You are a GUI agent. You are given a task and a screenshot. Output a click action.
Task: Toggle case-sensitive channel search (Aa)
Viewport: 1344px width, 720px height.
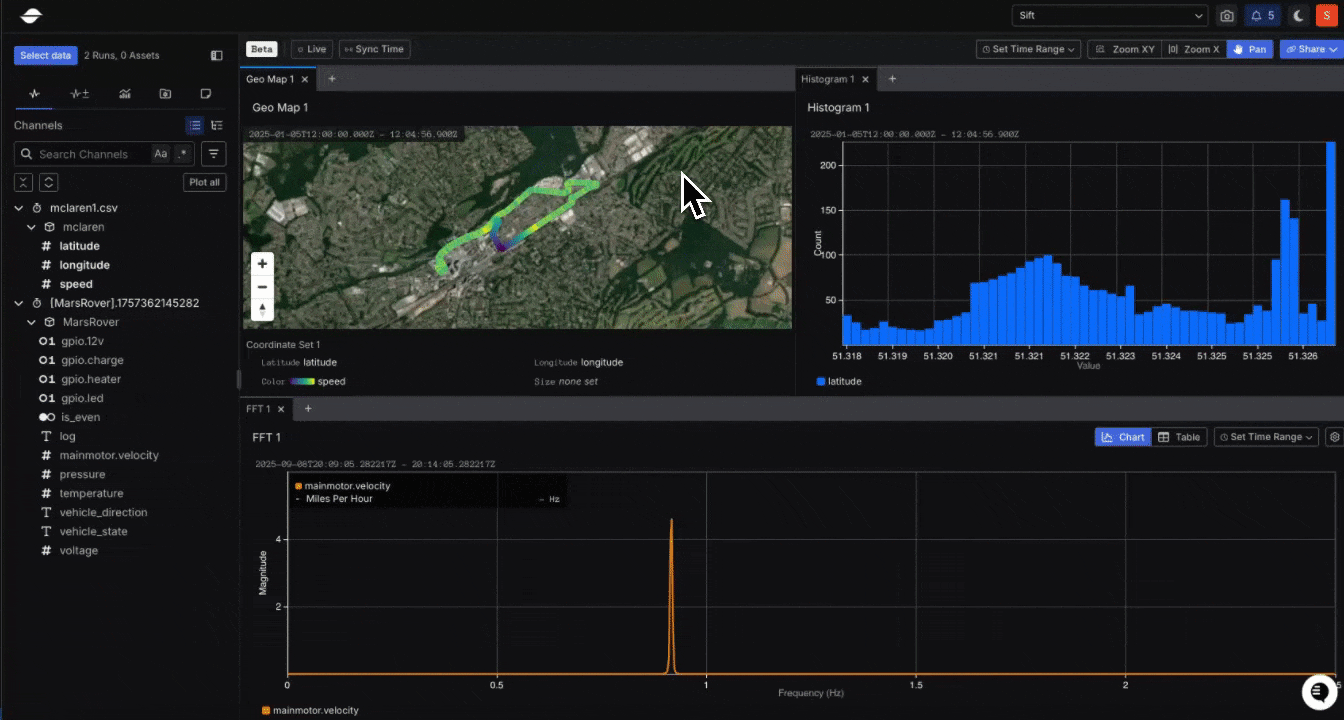(160, 154)
